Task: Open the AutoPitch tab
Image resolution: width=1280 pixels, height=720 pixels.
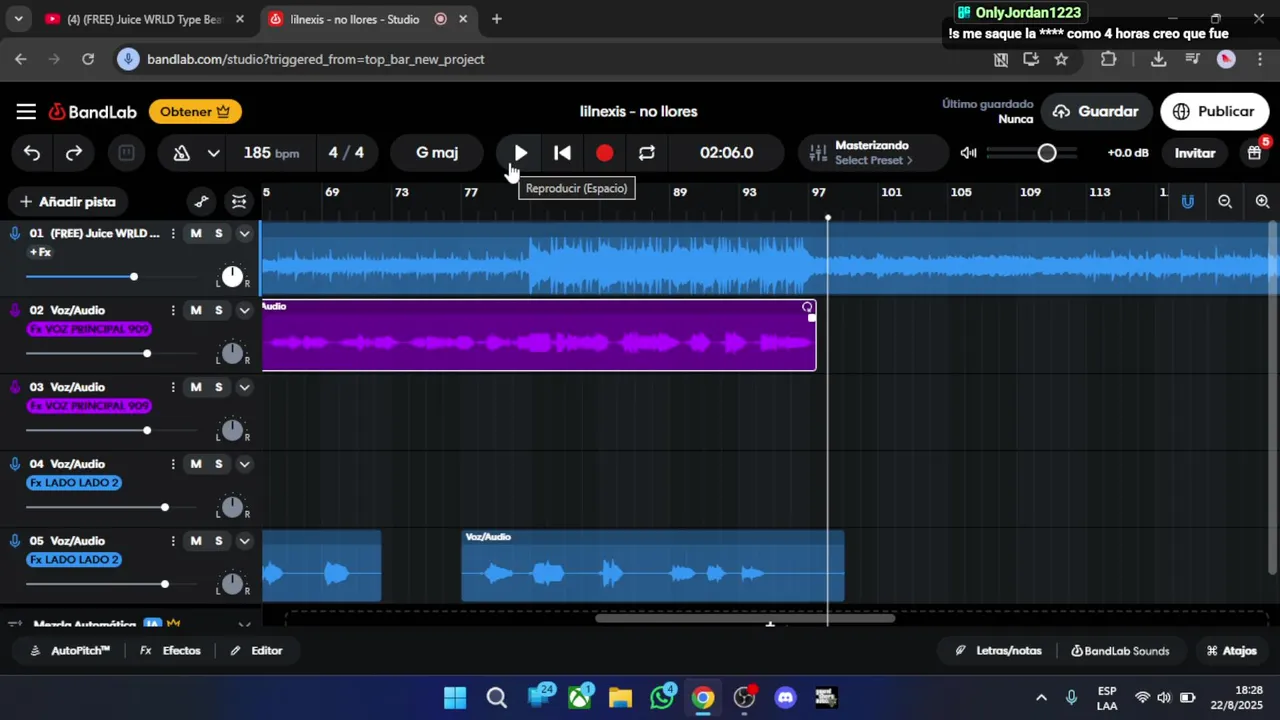Action: 71,651
